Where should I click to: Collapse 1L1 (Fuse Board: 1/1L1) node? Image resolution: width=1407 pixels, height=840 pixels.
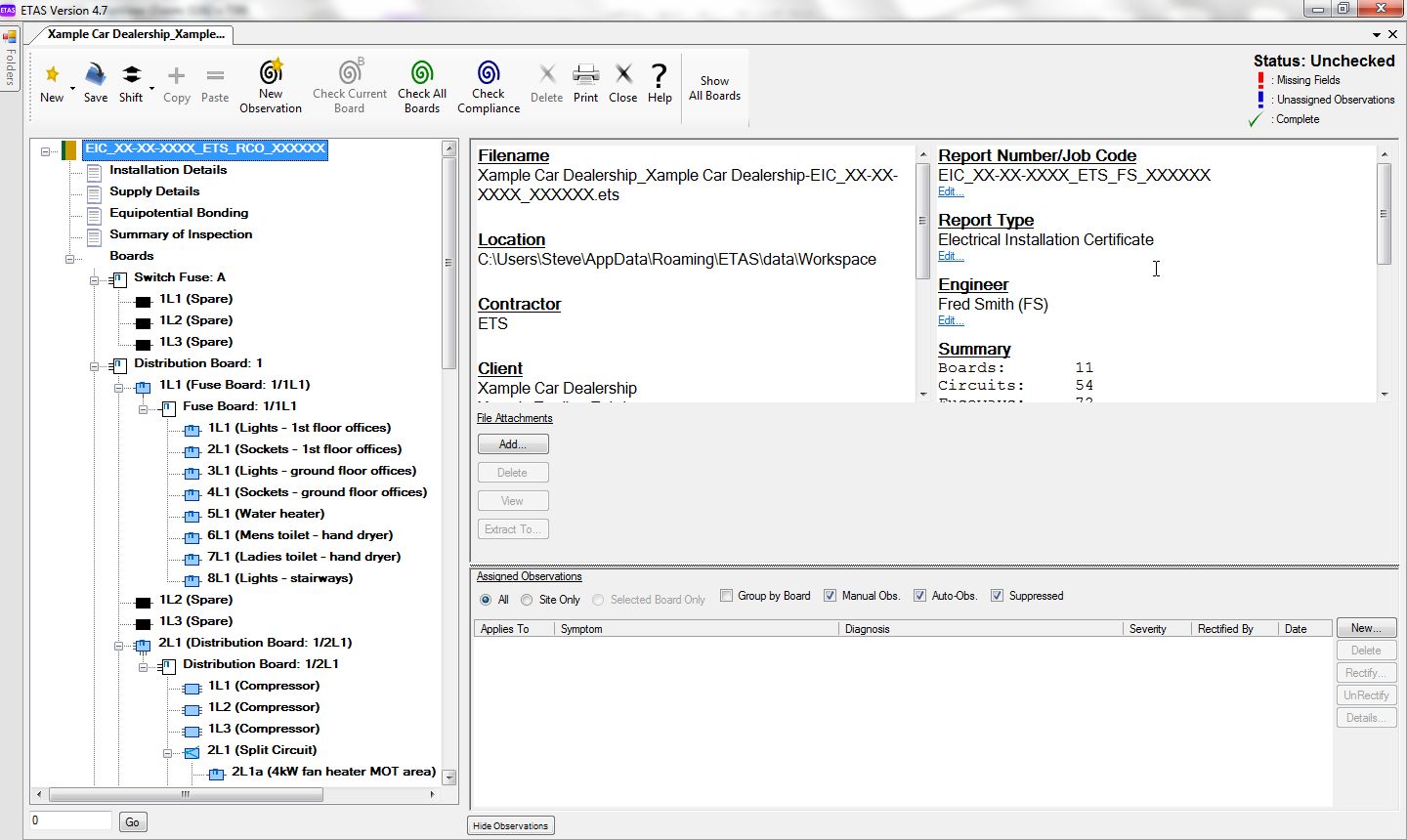pos(119,388)
